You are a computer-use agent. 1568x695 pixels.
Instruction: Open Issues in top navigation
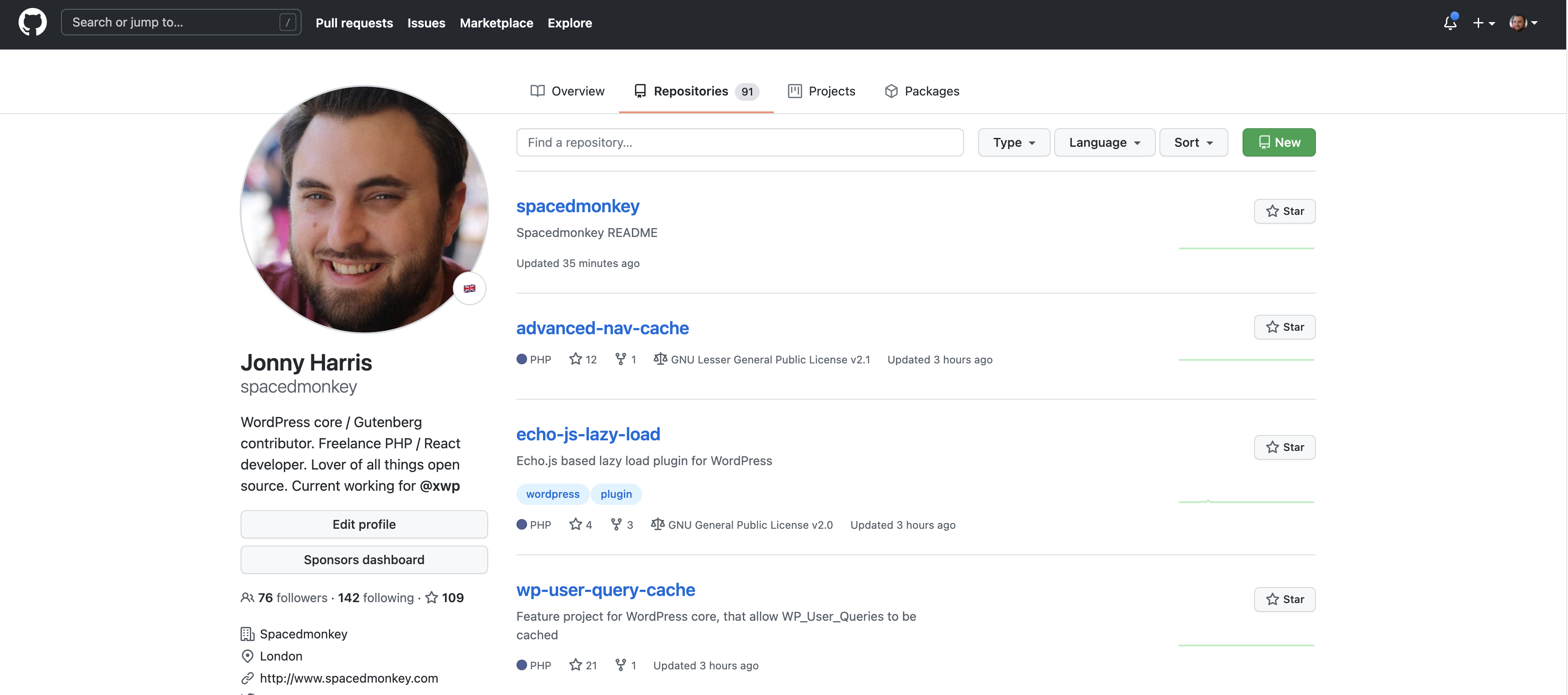[x=426, y=23]
